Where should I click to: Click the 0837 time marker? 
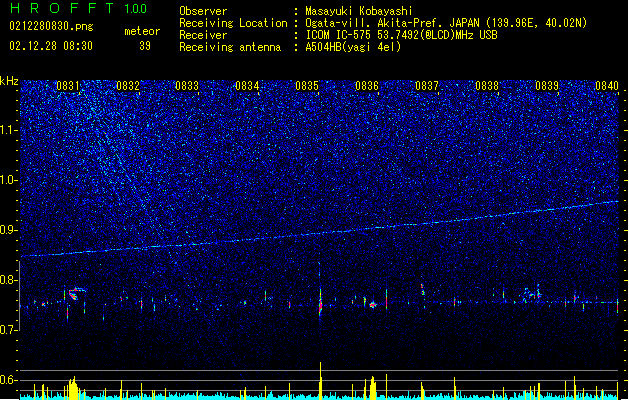click(427, 85)
